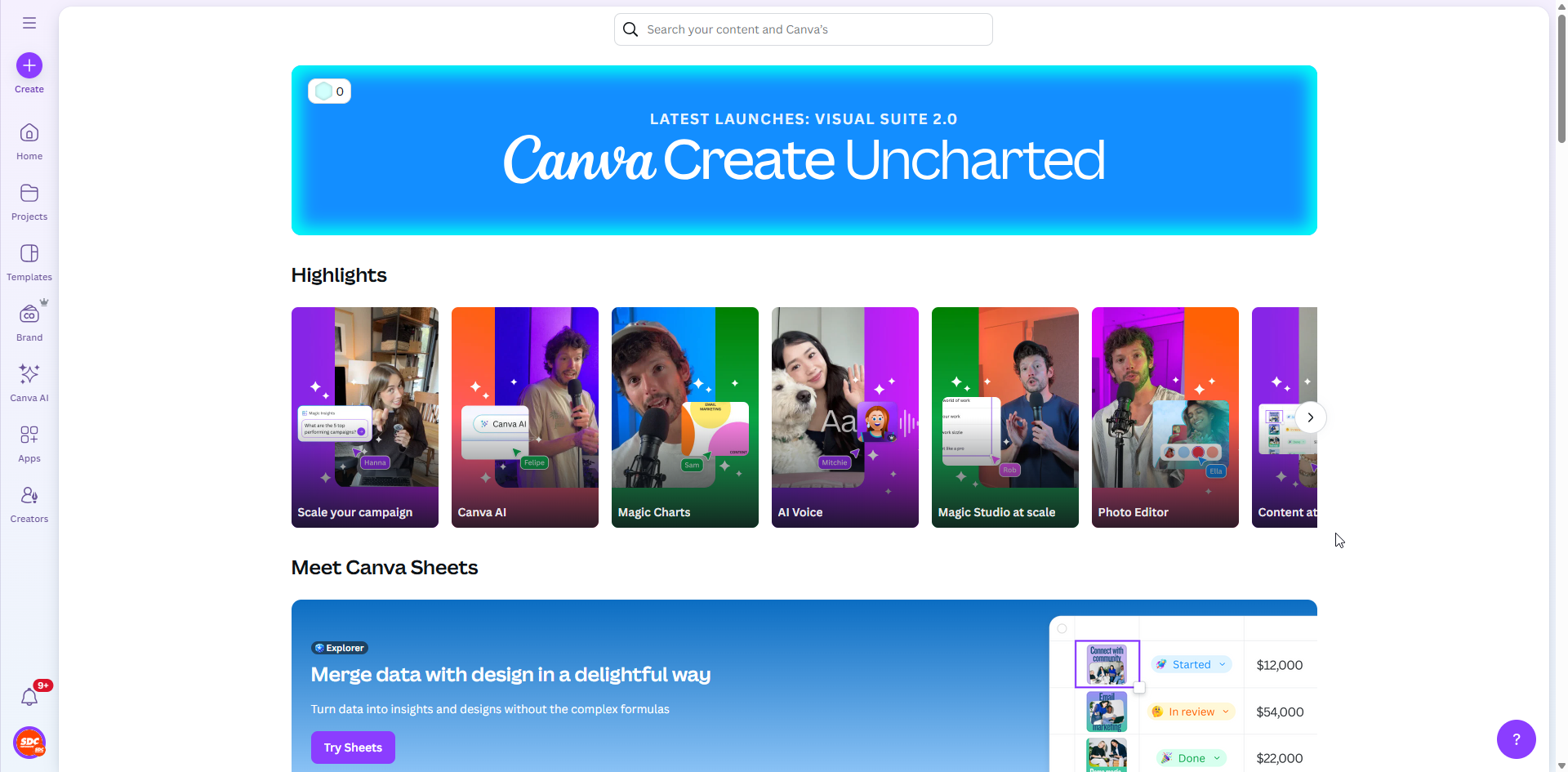
Task: Open Templates in sidebar
Action: (29, 262)
